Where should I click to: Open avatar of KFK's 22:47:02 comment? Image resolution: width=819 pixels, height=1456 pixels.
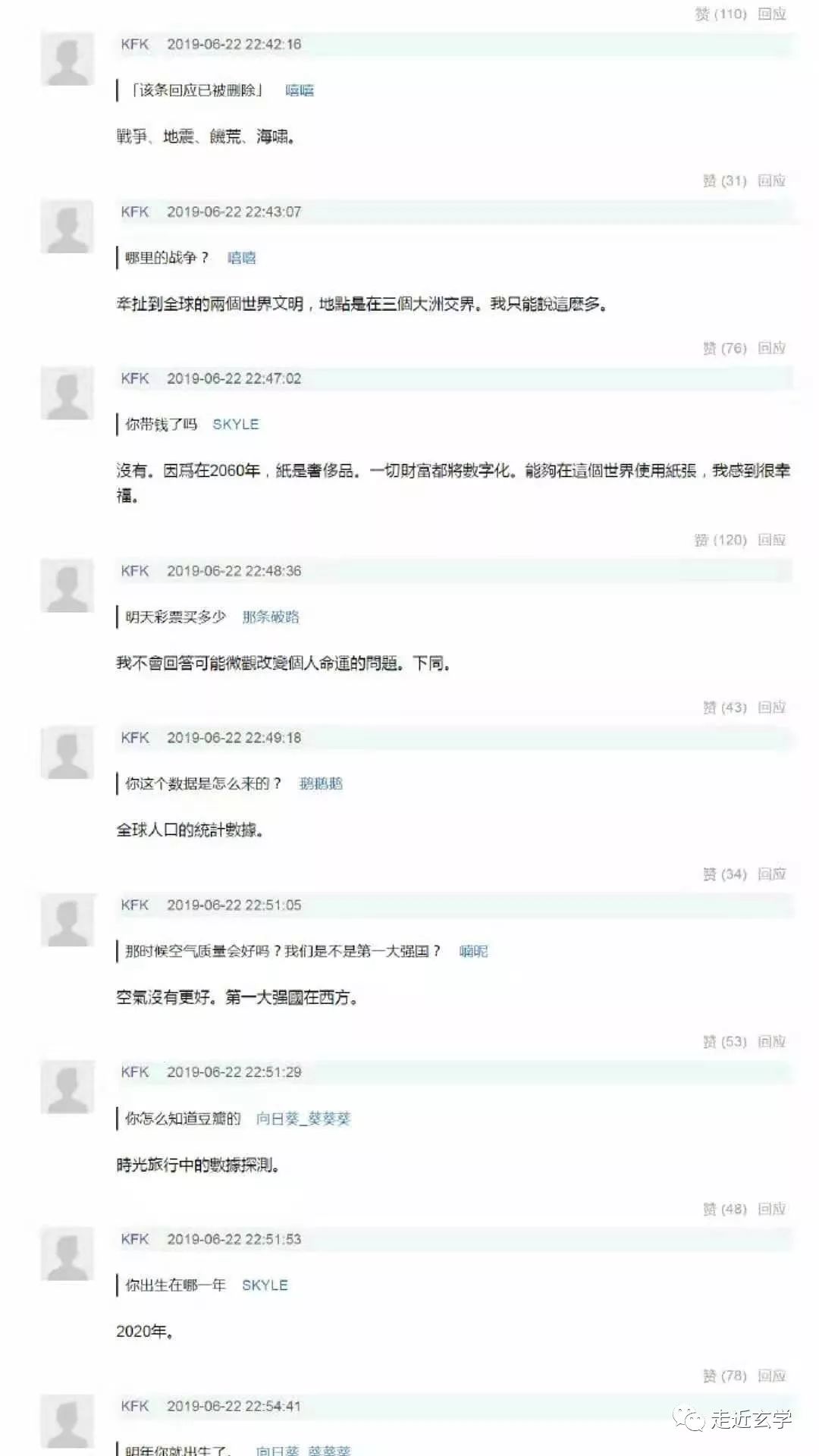[x=67, y=394]
